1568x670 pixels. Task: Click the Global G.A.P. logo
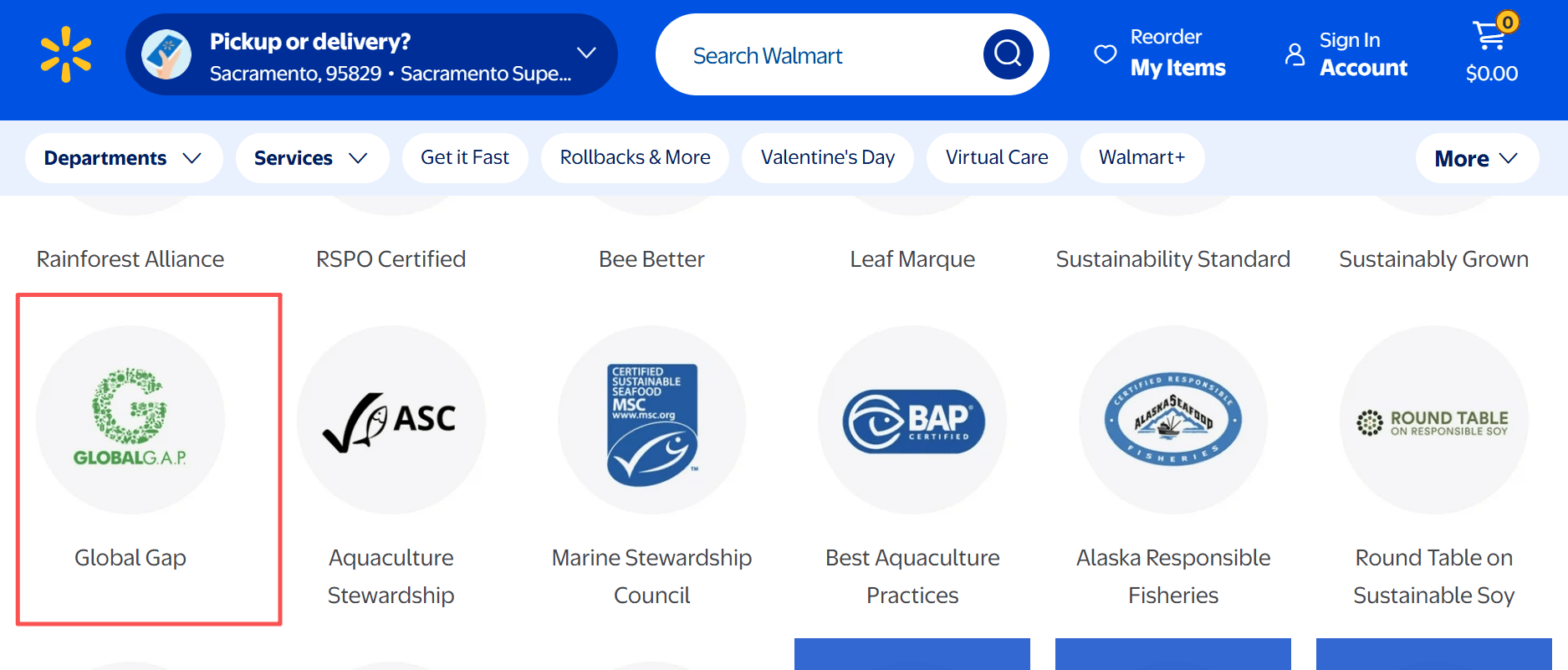[130, 419]
